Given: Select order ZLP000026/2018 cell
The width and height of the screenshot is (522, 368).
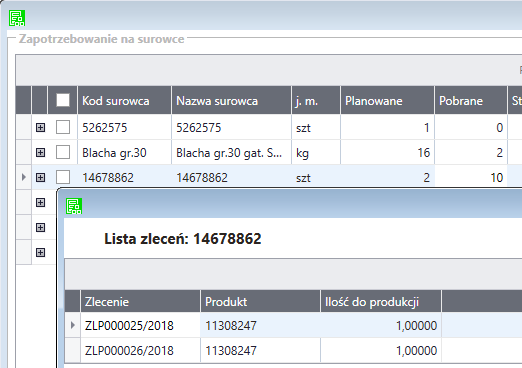Looking at the screenshot, I should click(140, 350).
